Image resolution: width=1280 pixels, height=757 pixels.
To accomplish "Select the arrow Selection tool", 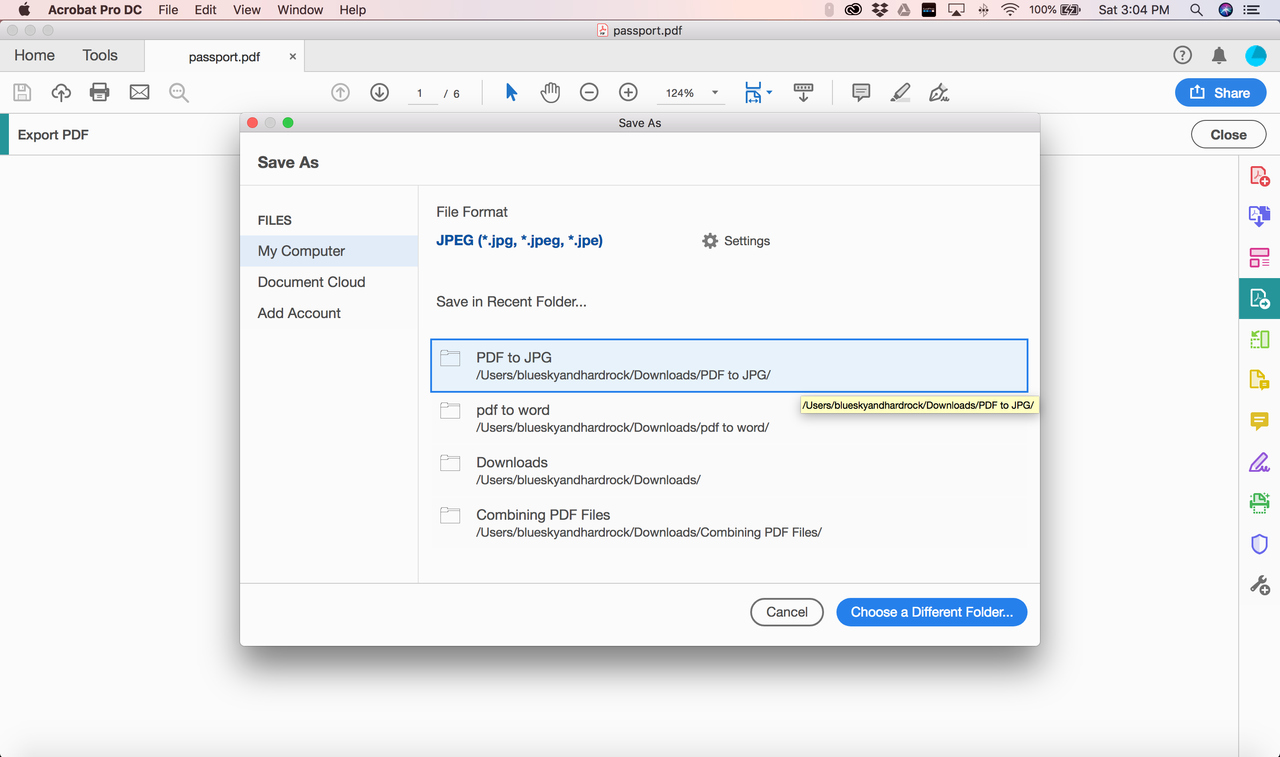I will coord(511,93).
